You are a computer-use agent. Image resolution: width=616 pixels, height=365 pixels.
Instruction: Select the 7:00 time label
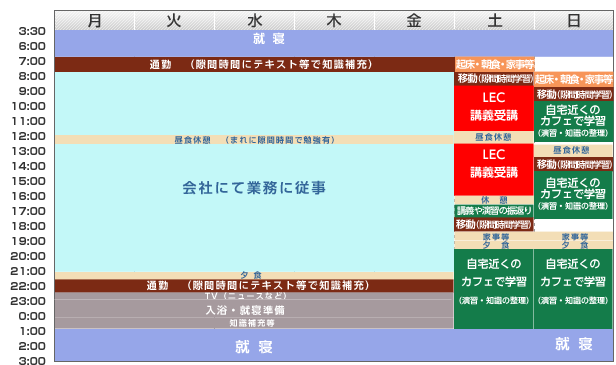(32, 61)
